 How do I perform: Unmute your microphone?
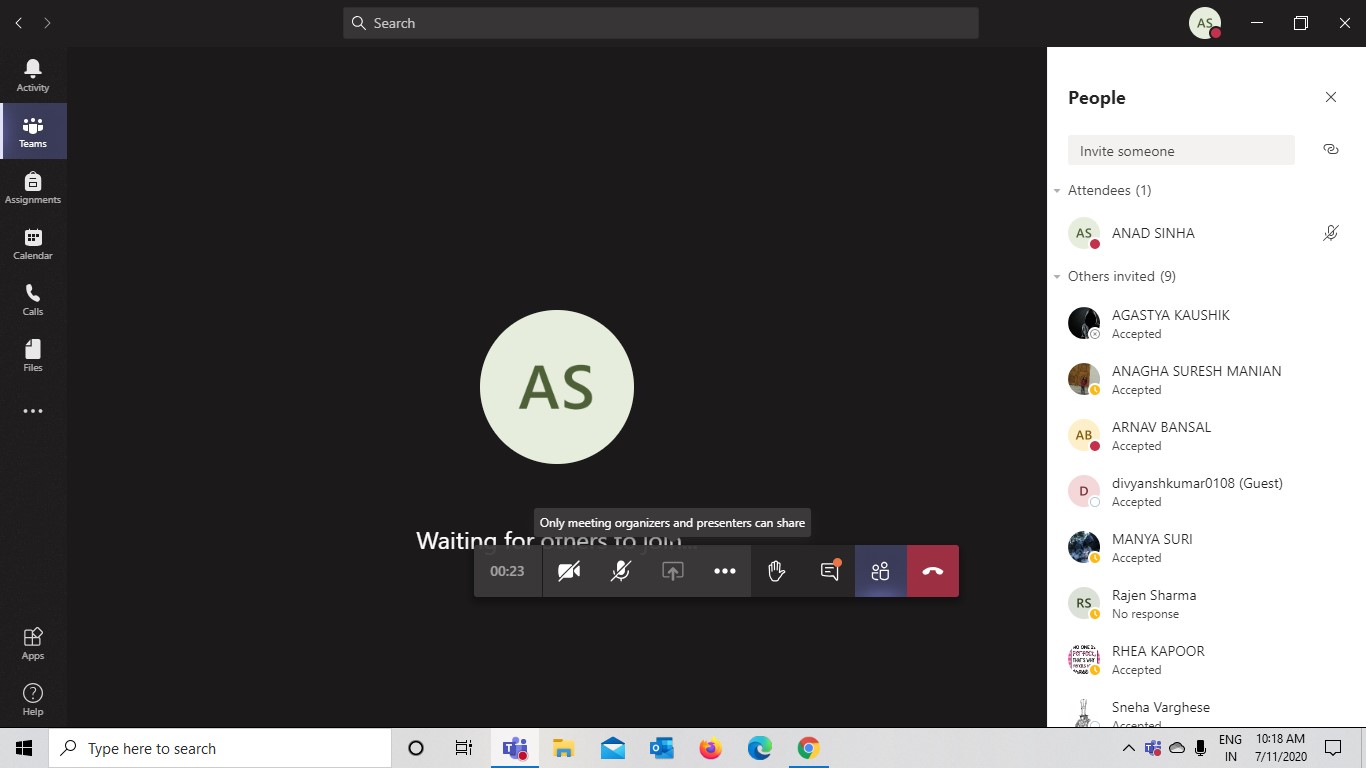point(620,571)
